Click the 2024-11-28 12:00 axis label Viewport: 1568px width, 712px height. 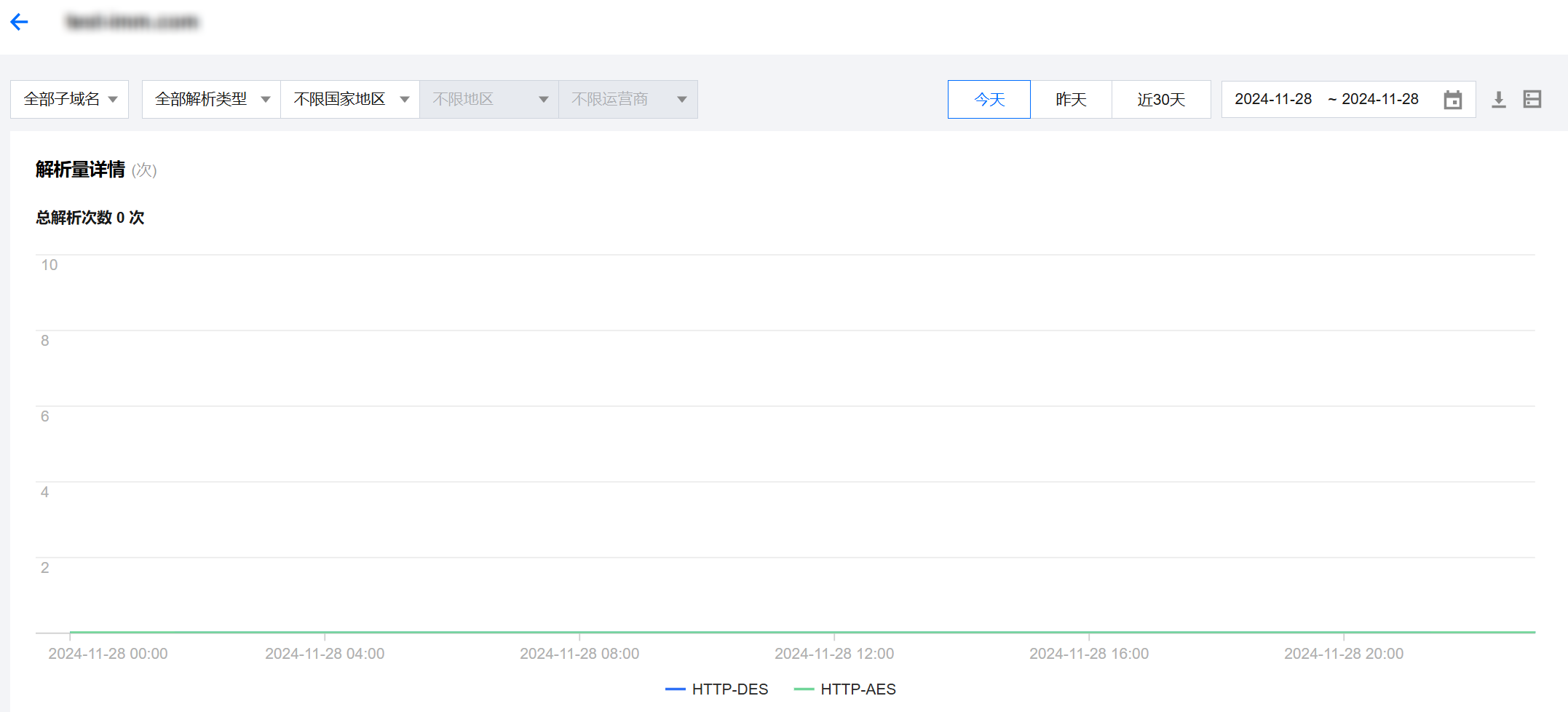[834, 654]
